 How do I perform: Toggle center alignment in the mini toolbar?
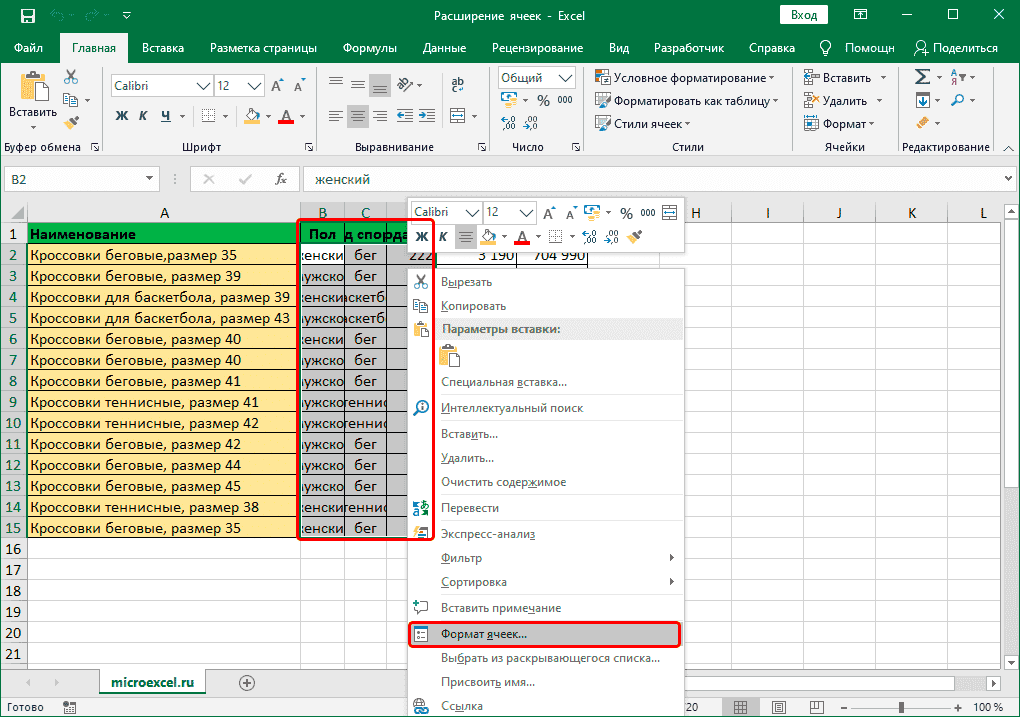coord(465,237)
